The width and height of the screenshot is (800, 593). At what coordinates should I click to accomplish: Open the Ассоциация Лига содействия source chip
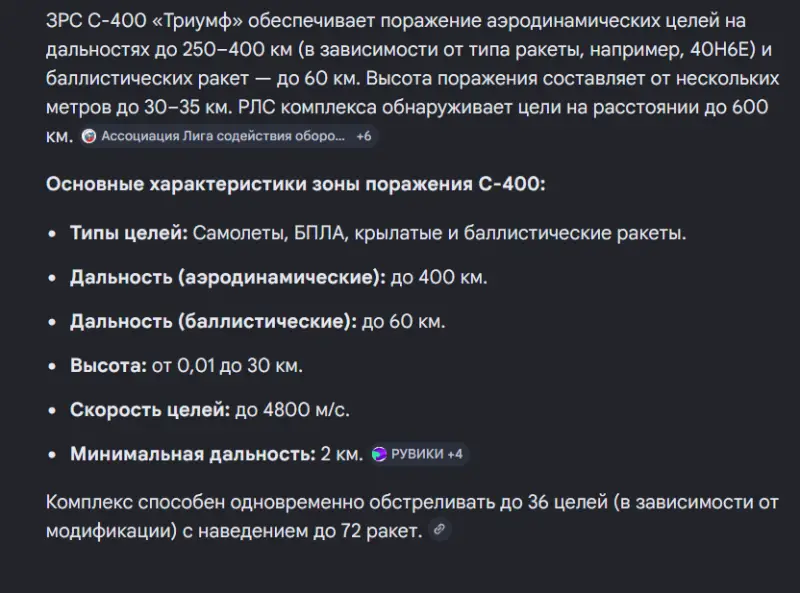pyautogui.click(x=224, y=136)
